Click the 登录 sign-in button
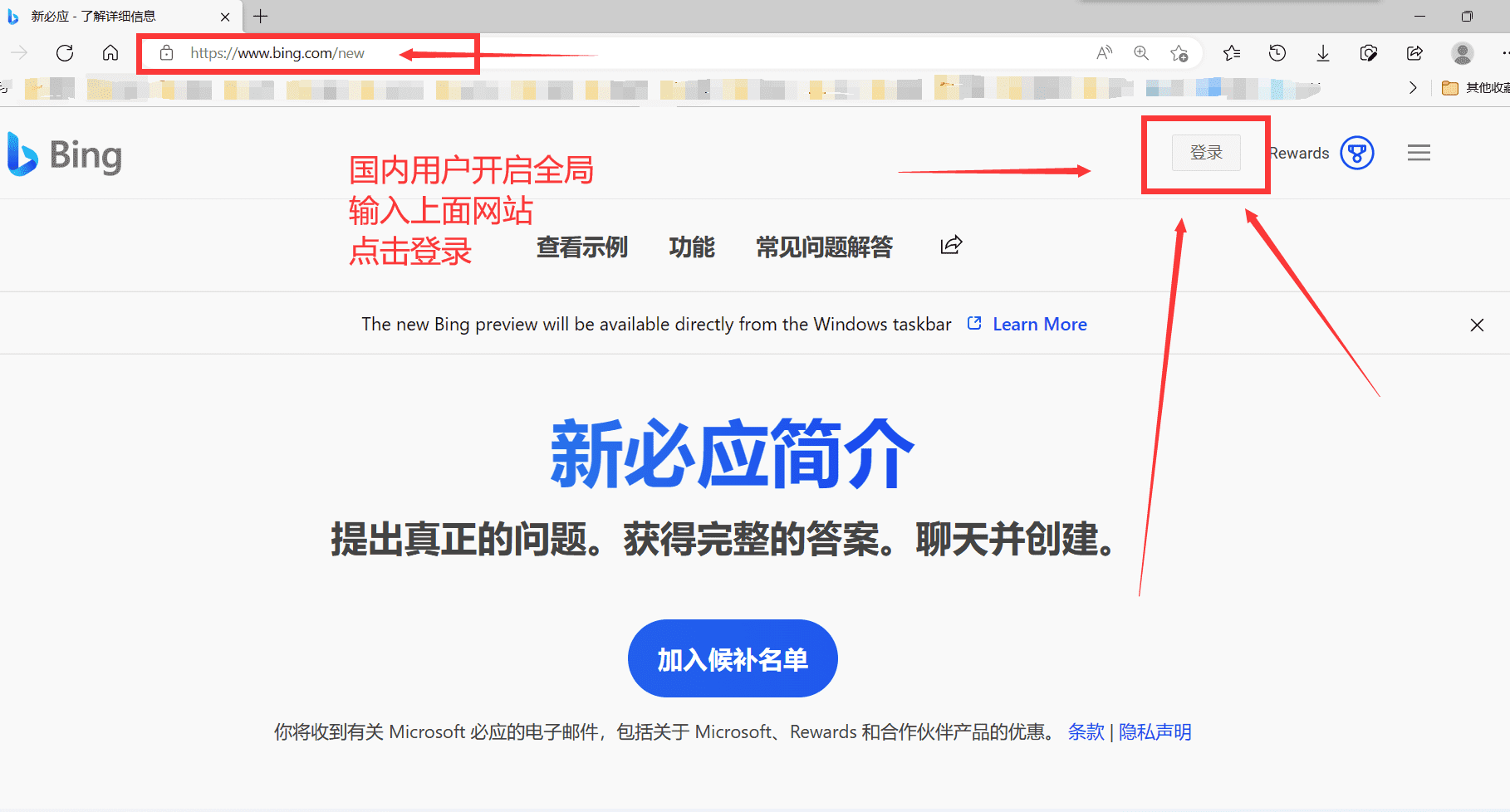The width and height of the screenshot is (1510, 812). pyautogui.click(x=1206, y=153)
